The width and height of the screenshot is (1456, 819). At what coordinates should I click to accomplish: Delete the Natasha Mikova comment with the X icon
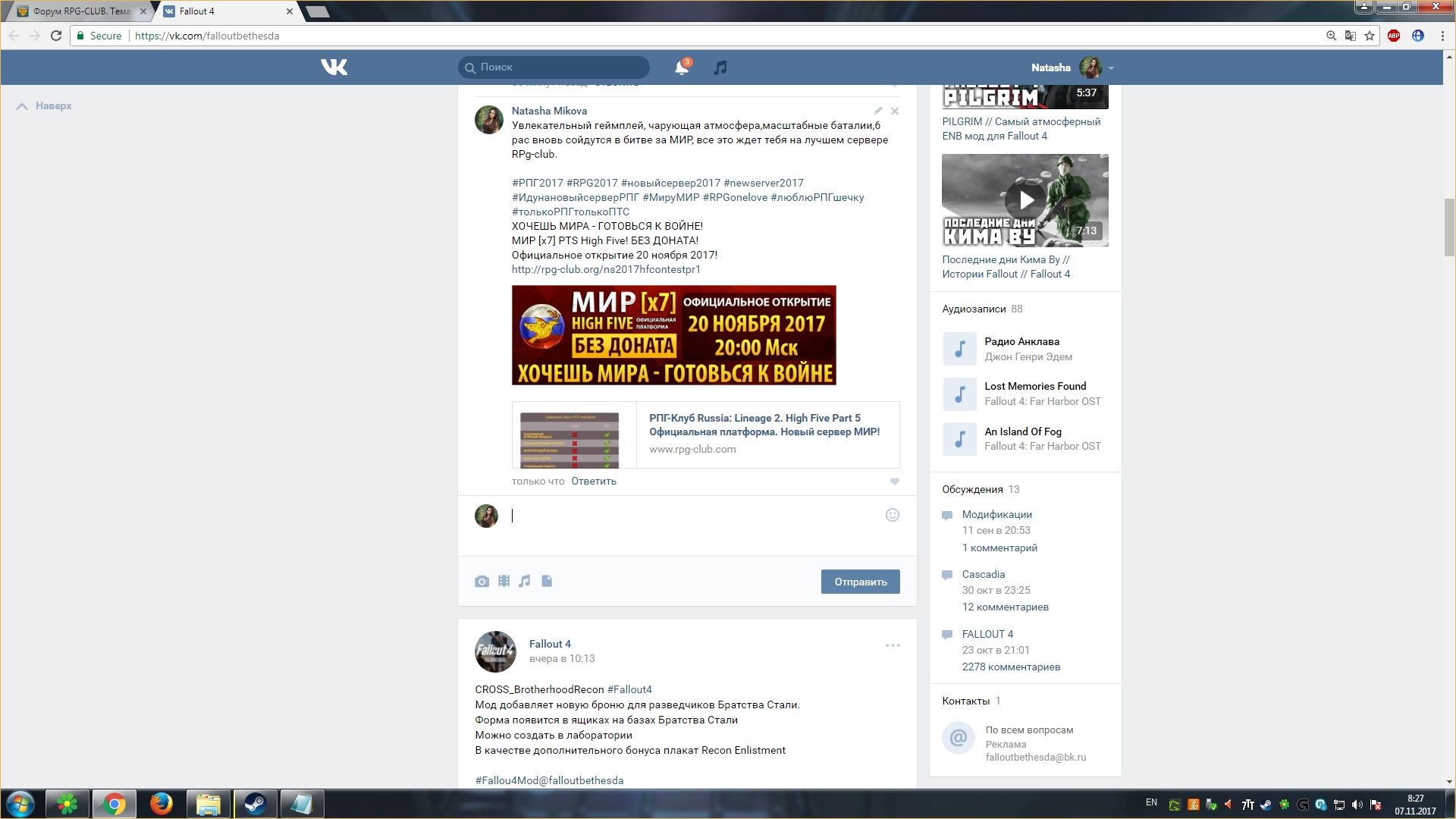click(895, 111)
